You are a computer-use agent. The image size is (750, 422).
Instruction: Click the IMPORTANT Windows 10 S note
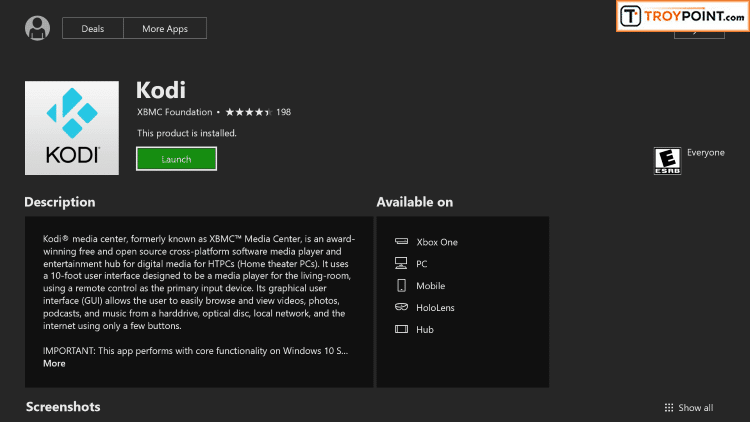(x=196, y=351)
